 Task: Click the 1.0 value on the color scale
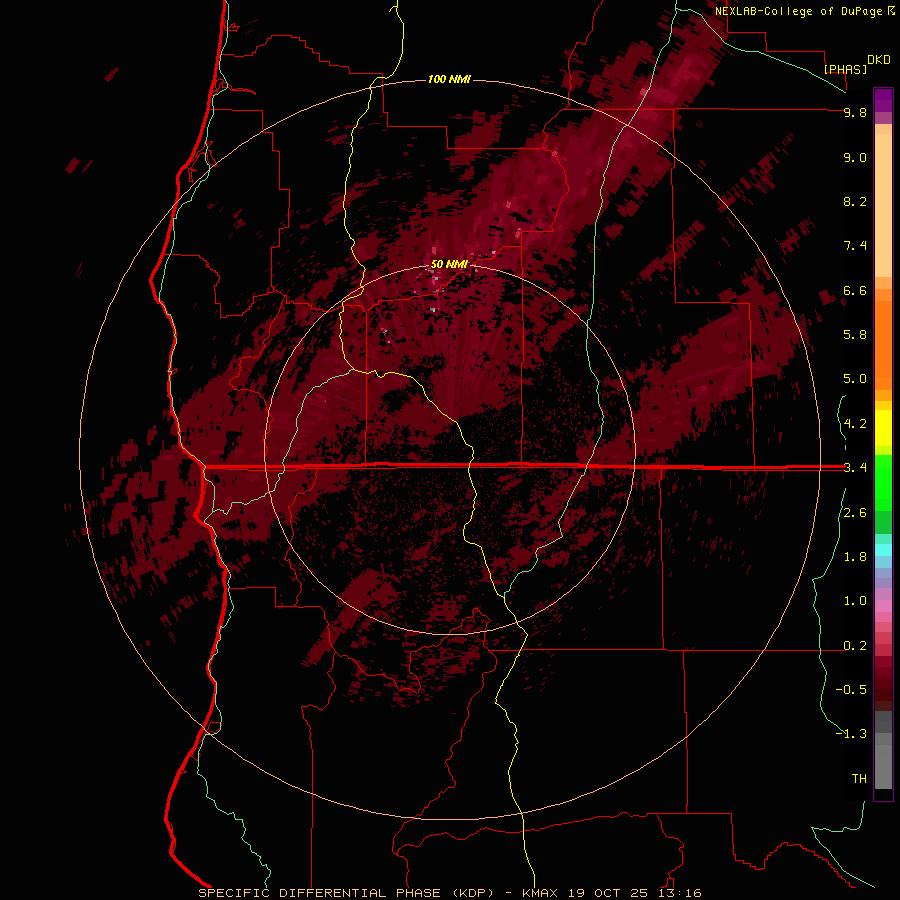coord(855,601)
